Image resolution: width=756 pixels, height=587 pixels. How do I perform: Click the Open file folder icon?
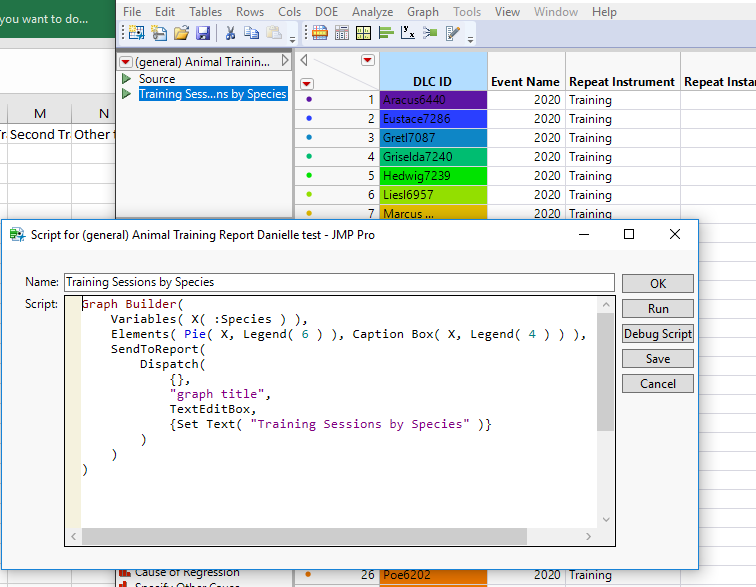coord(181,33)
